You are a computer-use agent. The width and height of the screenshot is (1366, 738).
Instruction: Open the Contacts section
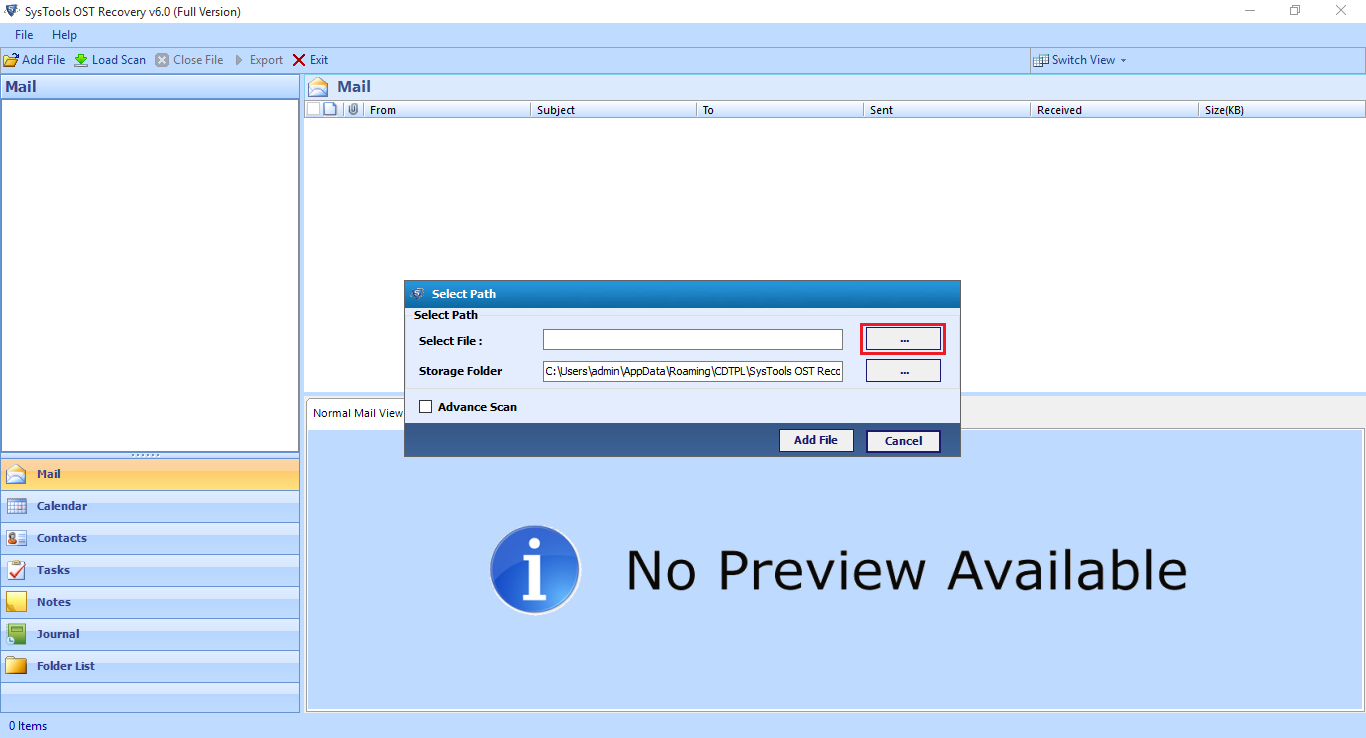pos(150,538)
